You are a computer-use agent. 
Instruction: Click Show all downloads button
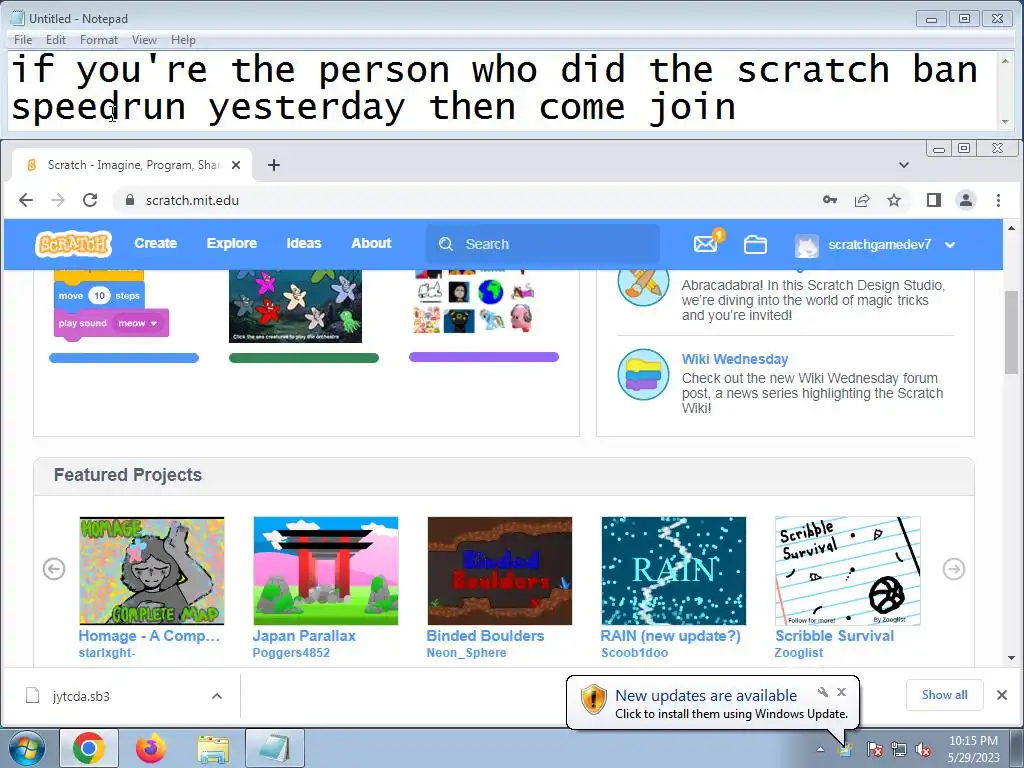point(944,695)
